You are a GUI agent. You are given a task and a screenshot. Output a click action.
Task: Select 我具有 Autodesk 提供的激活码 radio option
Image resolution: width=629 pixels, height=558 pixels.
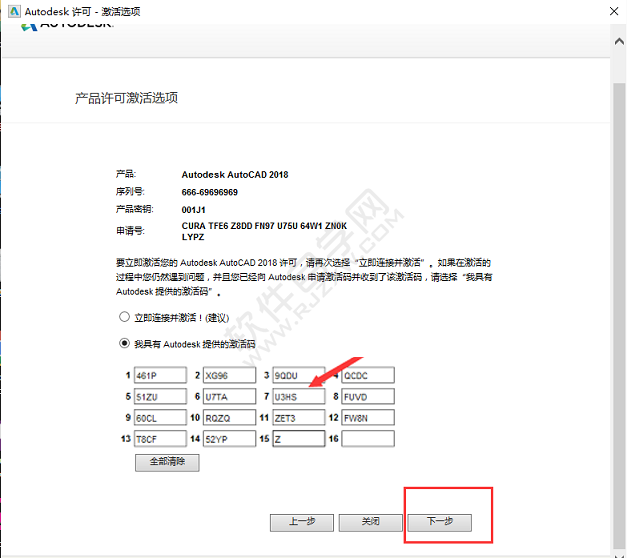[124, 343]
